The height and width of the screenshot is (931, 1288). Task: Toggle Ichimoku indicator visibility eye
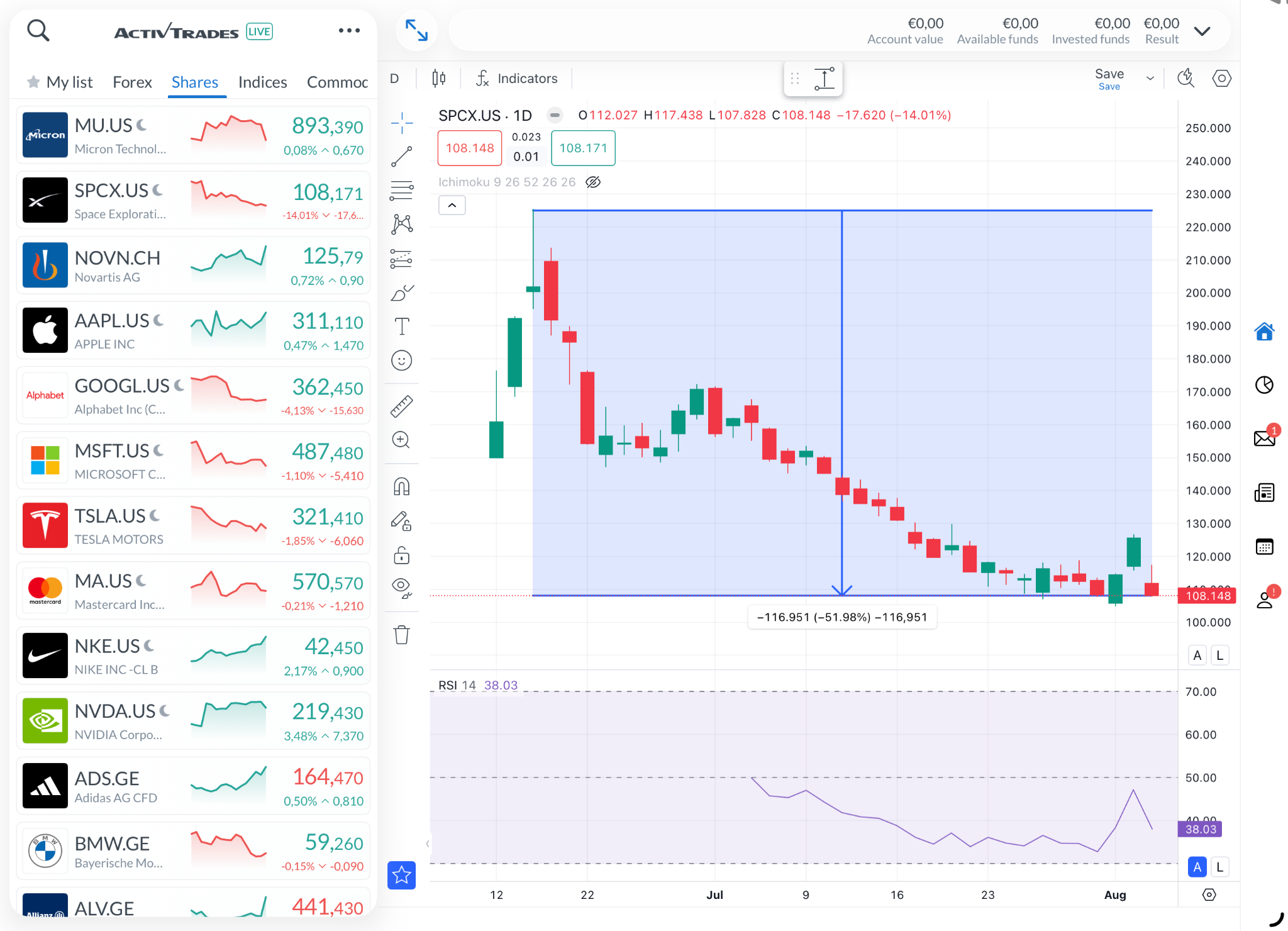click(593, 182)
